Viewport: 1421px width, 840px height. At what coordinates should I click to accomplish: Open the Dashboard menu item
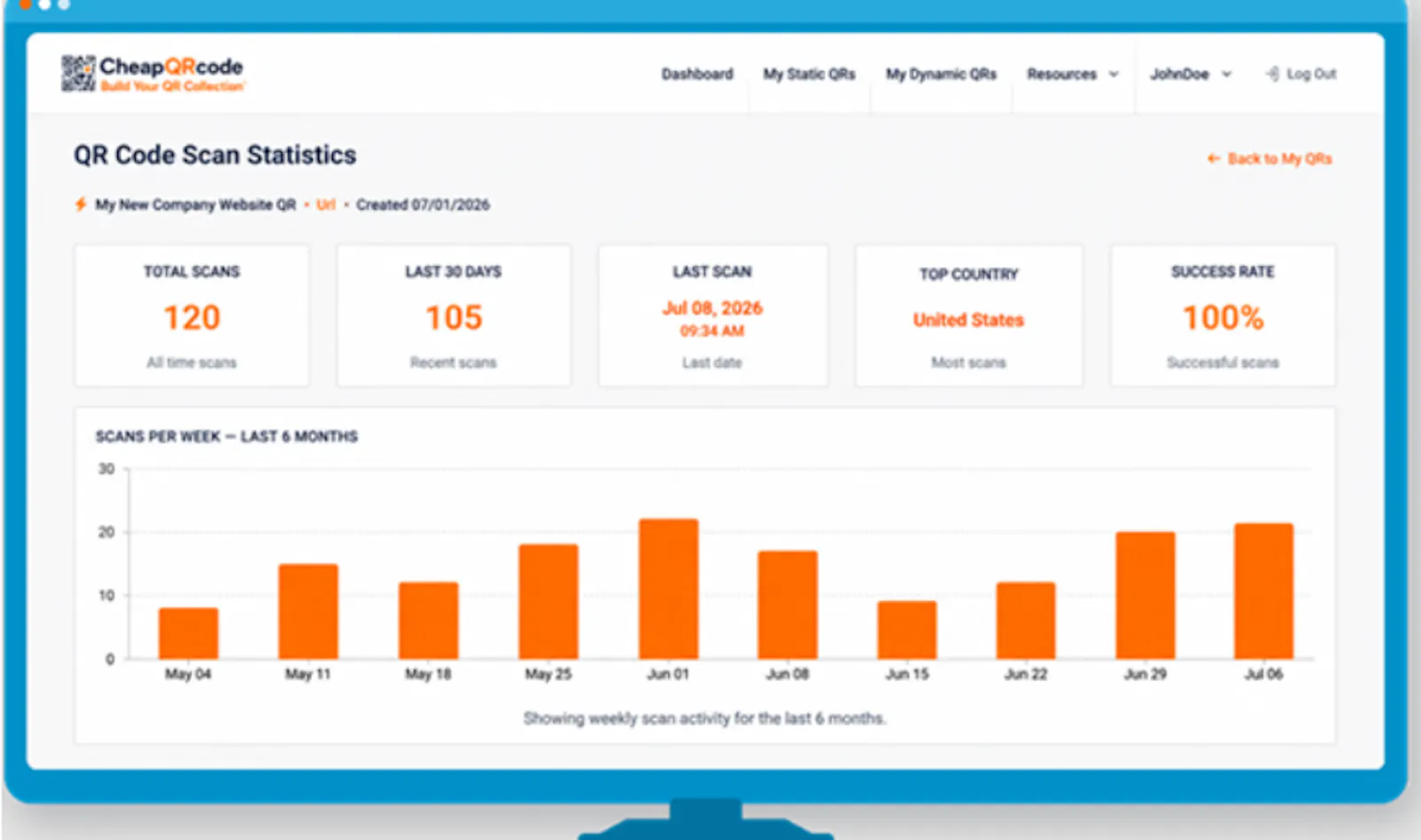click(x=697, y=74)
